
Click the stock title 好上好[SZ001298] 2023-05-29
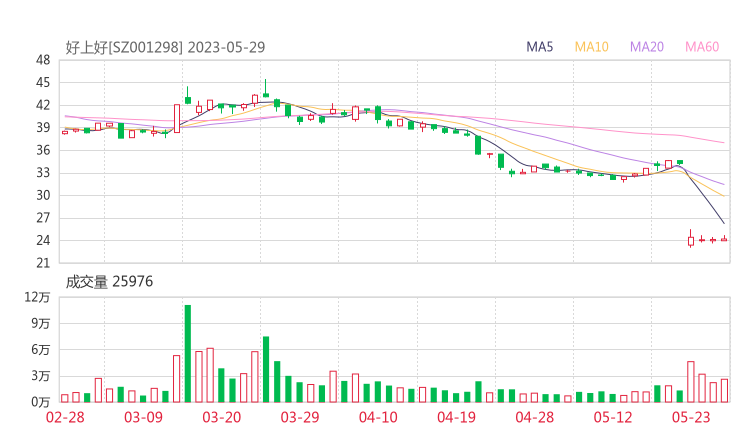tap(165, 47)
